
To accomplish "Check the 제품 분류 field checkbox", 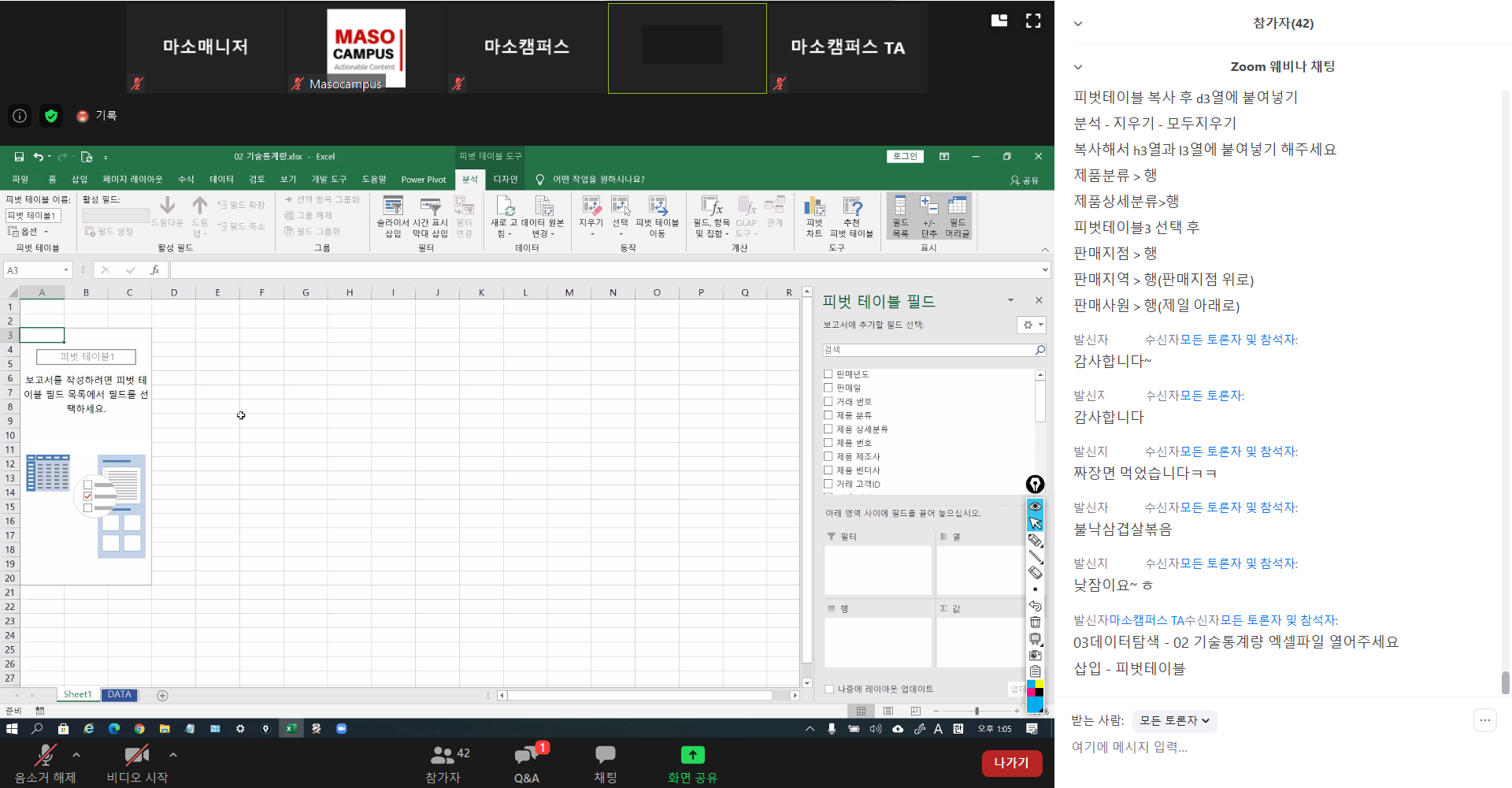I will (x=828, y=415).
